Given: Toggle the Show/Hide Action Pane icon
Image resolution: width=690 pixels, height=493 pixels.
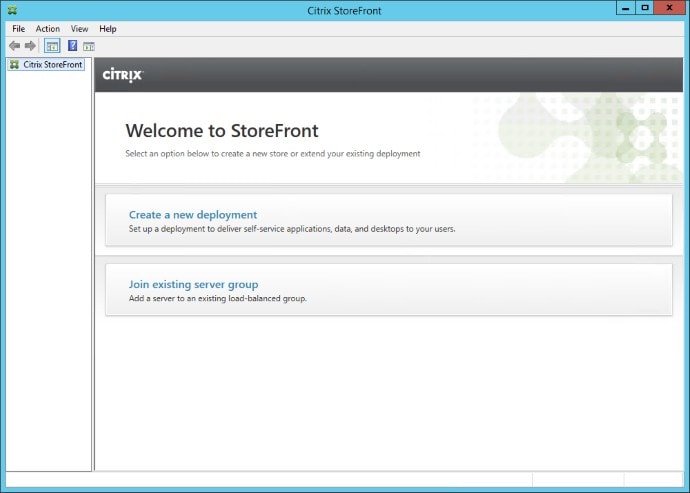Looking at the screenshot, I should point(88,46).
